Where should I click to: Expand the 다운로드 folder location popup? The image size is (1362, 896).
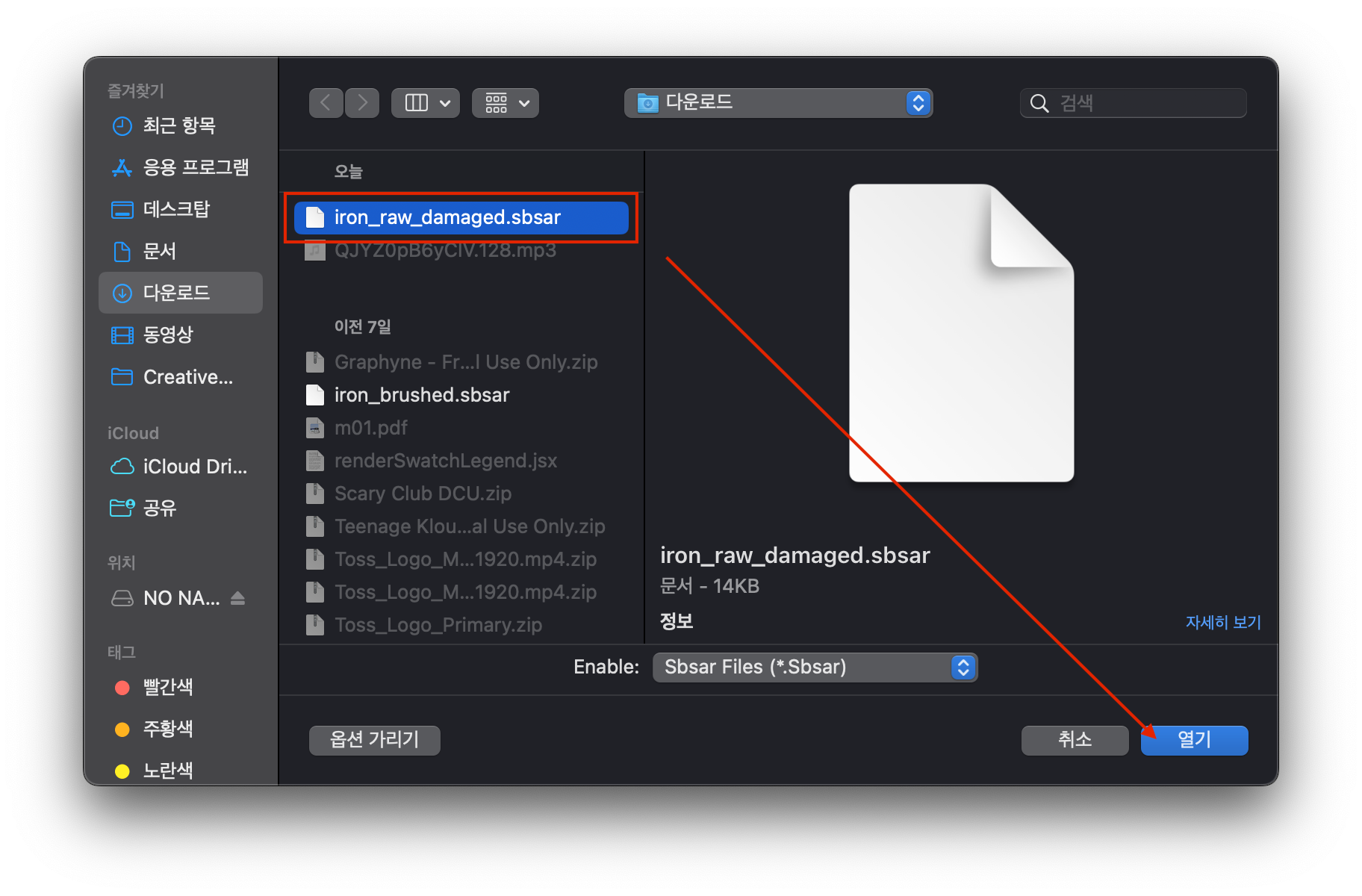pos(778,103)
